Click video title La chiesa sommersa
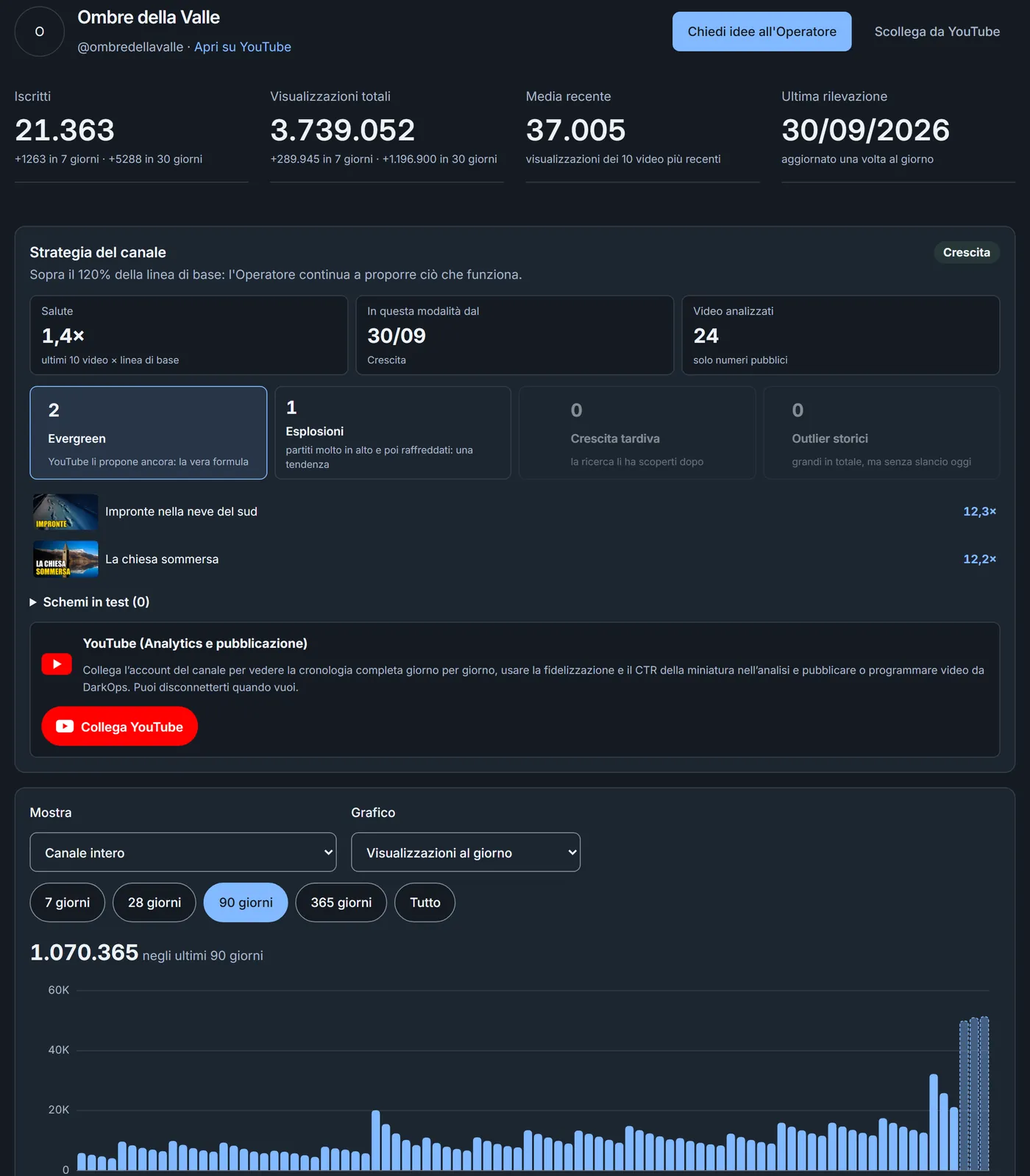The image size is (1030, 1176). pos(162,560)
